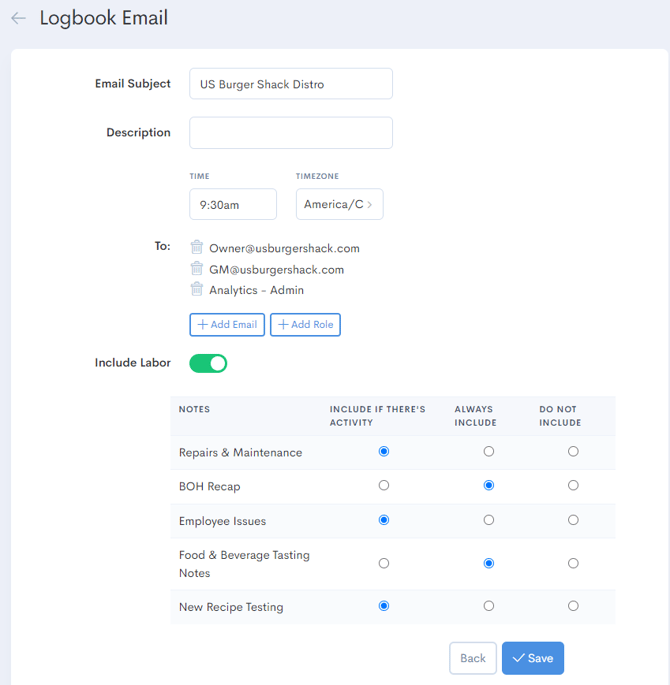Click the back arrow beside Logbook Email
670x685 pixels.
click(18, 18)
